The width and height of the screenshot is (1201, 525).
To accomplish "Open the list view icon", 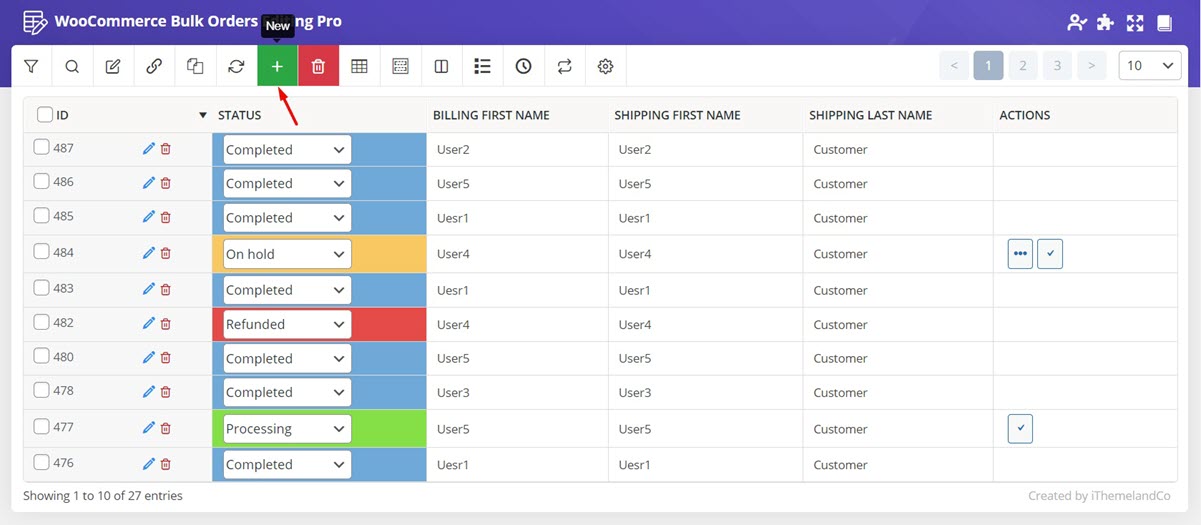I will (x=482, y=66).
